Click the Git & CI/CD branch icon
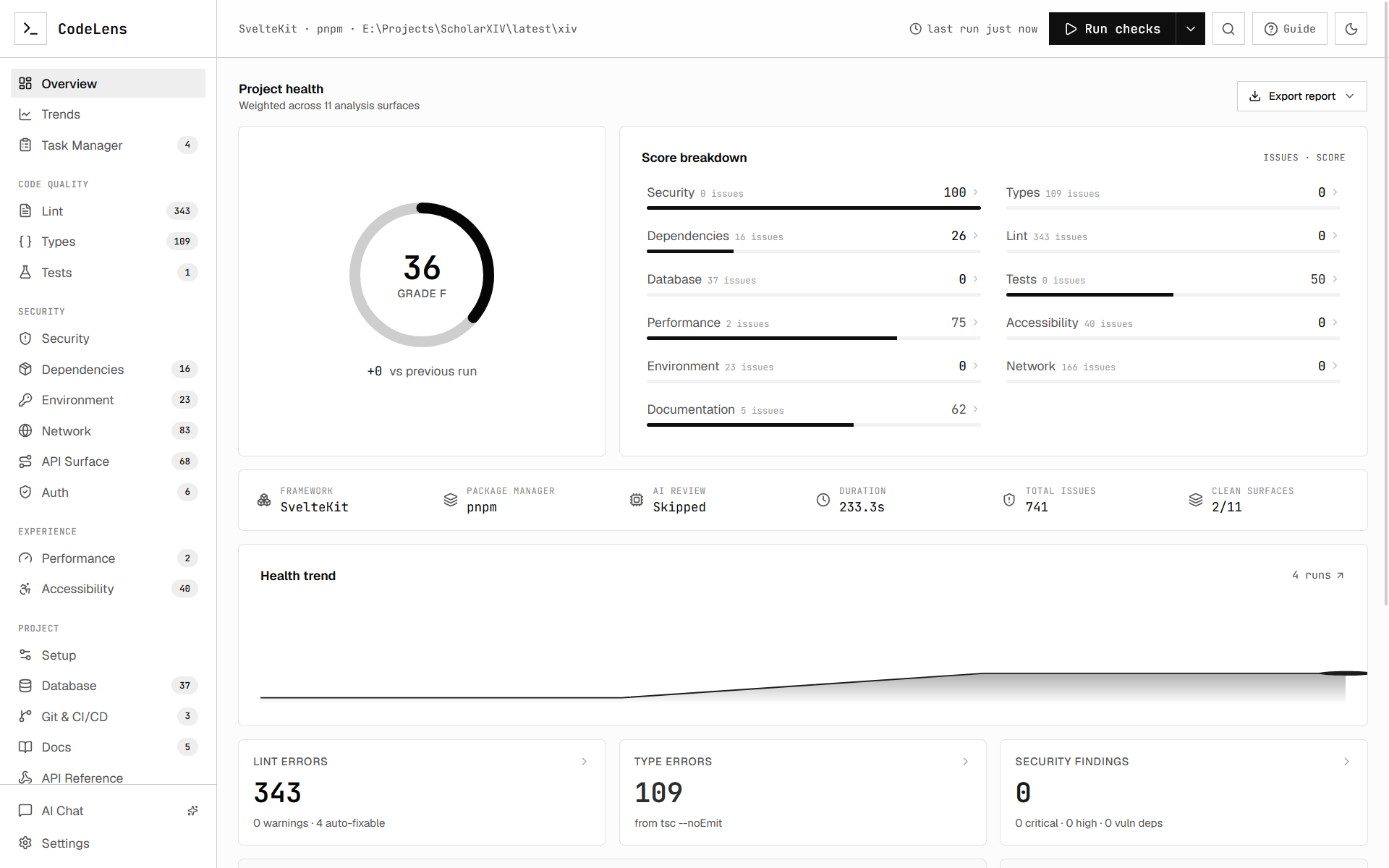The height and width of the screenshot is (868, 1389). click(25, 716)
